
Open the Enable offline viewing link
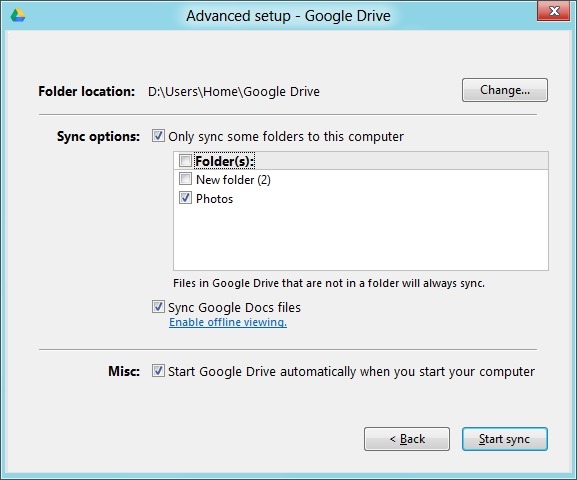point(228,322)
